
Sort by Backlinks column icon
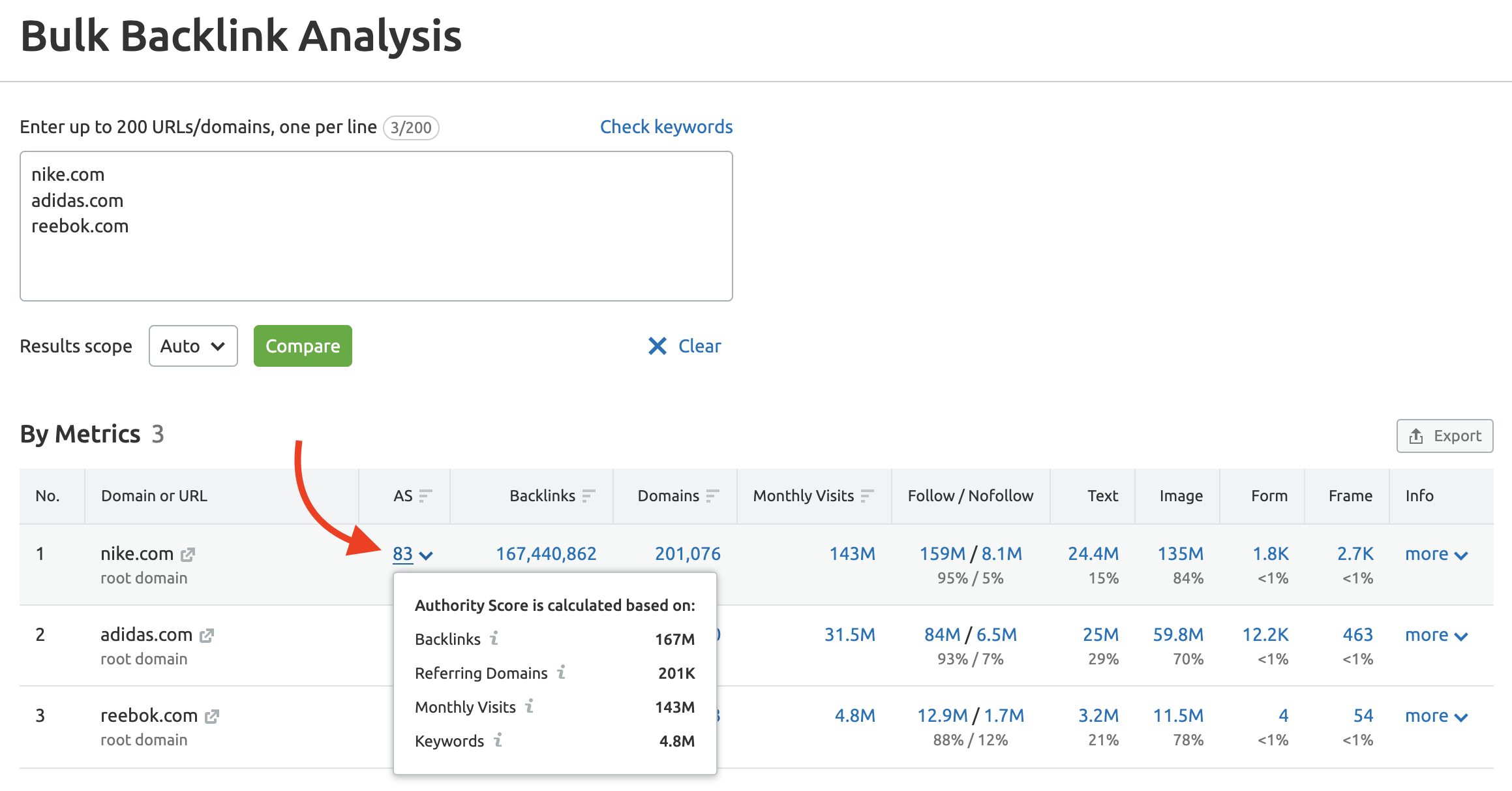tap(588, 496)
